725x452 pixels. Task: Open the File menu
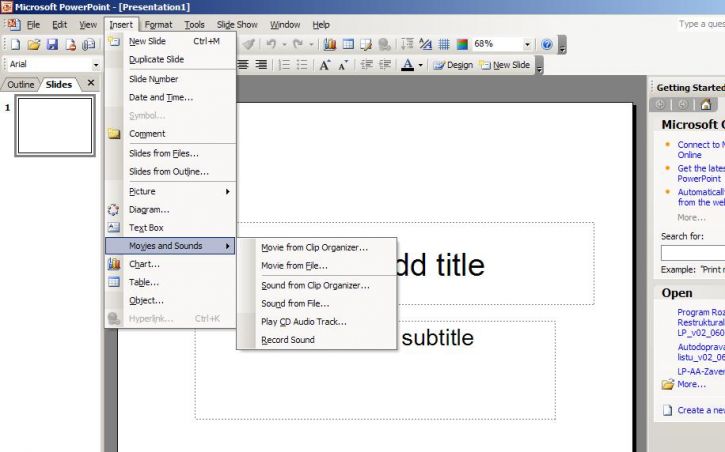point(33,24)
